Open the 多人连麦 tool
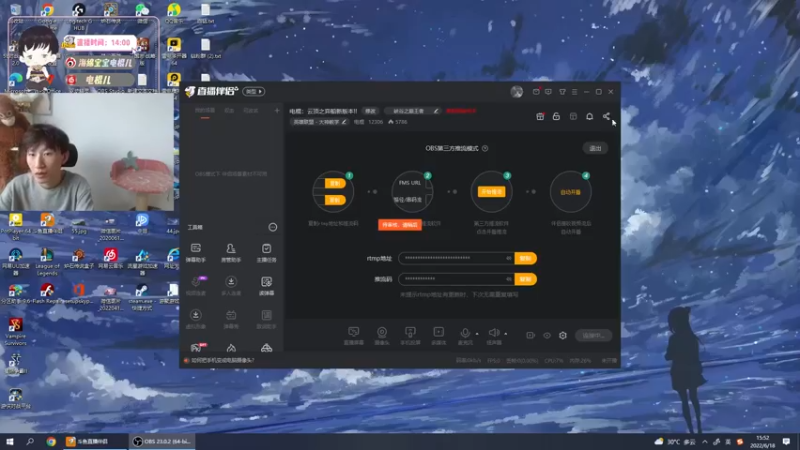Screen dimensions: 800x450 coord(231,286)
